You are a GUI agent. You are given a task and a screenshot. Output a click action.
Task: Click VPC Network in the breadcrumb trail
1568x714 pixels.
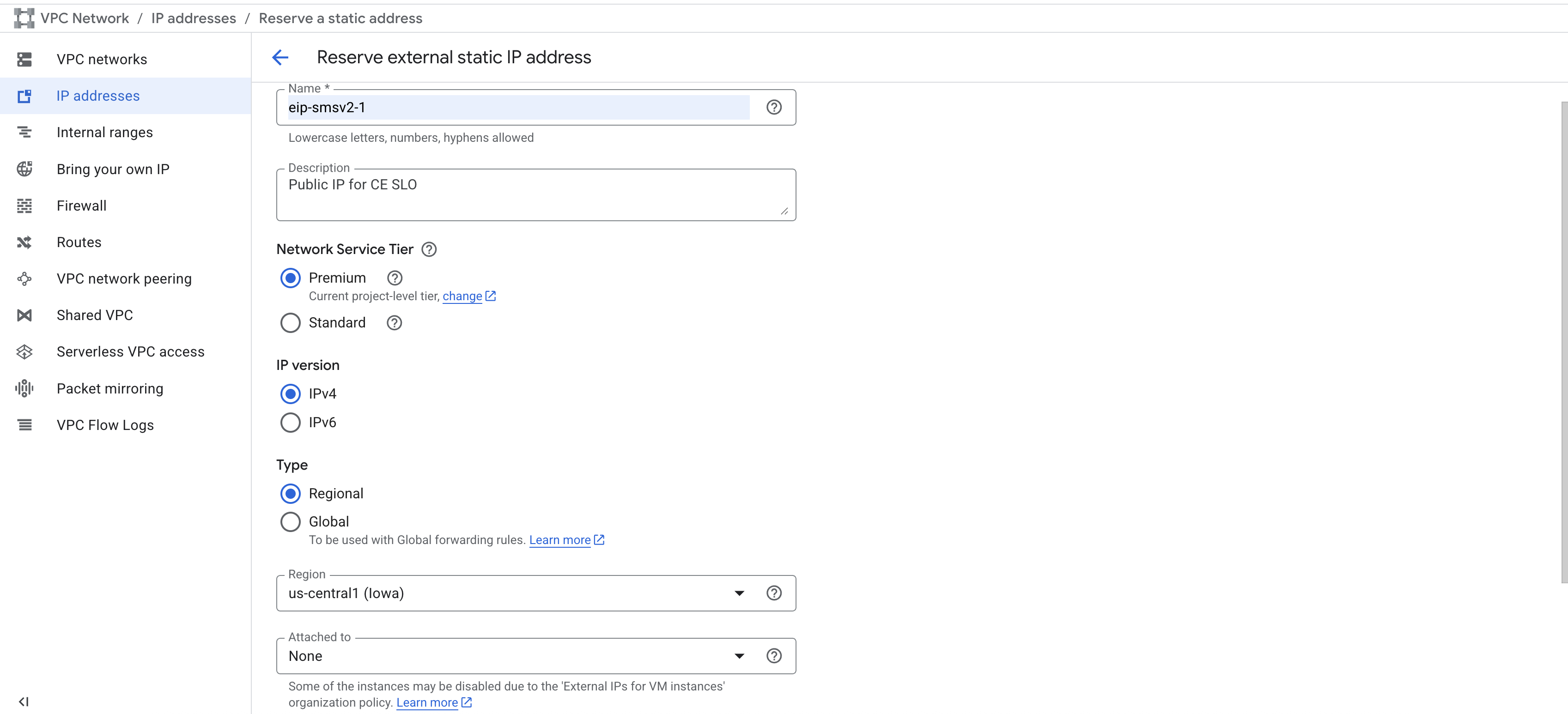point(85,18)
